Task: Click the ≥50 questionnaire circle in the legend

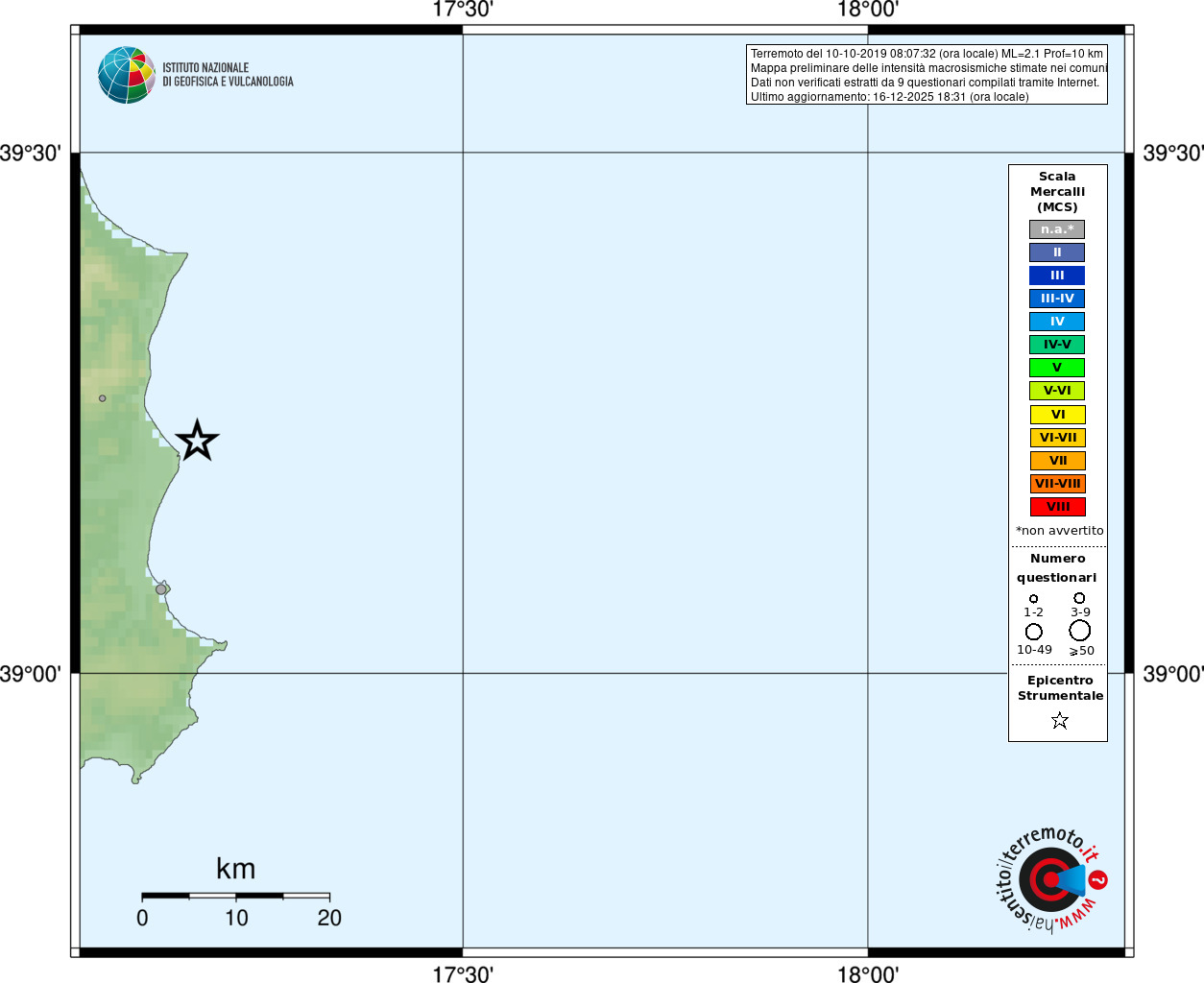Action: [x=1080, y=631]
